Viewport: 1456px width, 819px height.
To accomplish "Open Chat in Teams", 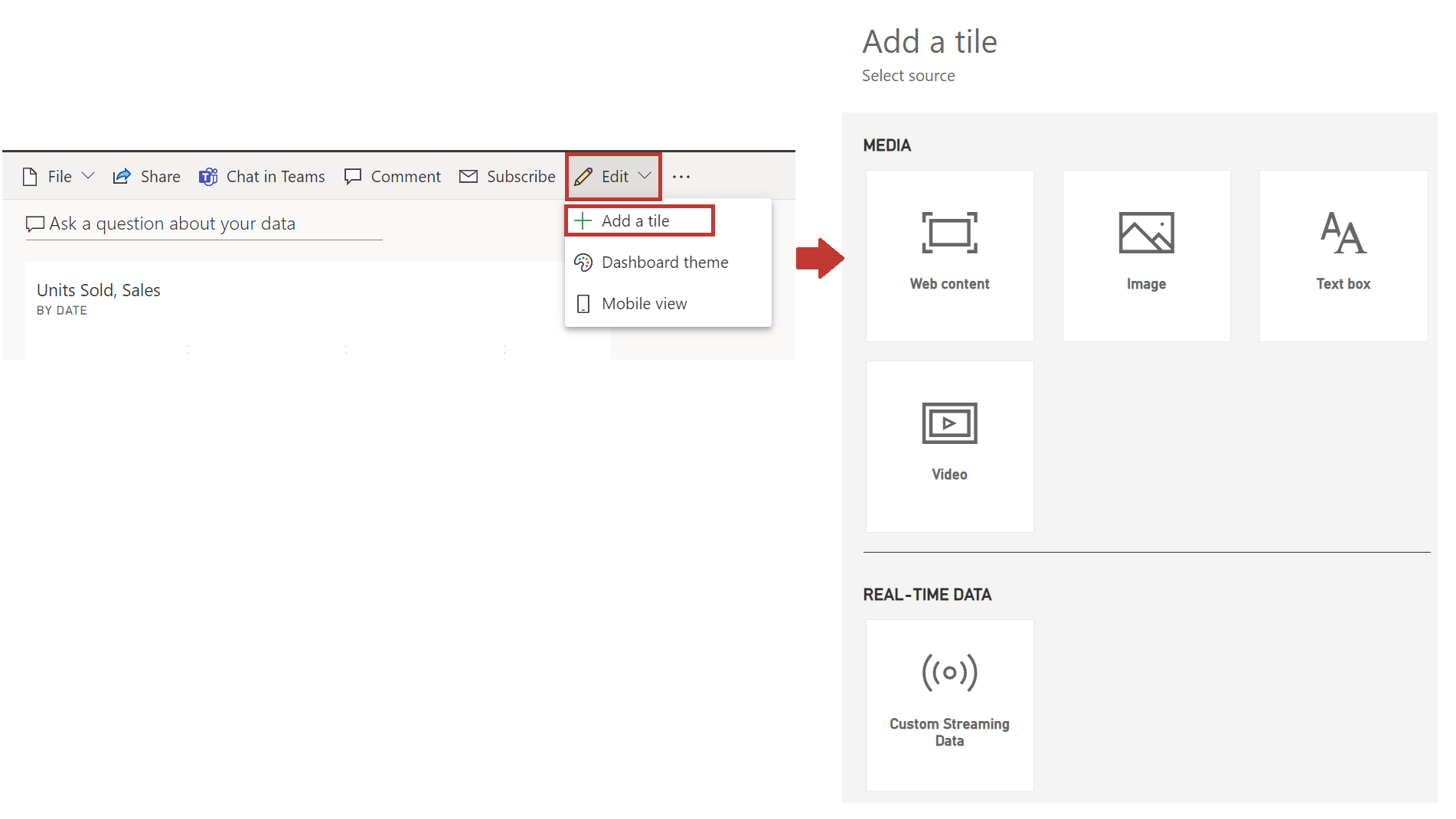I will coord(262,177).
